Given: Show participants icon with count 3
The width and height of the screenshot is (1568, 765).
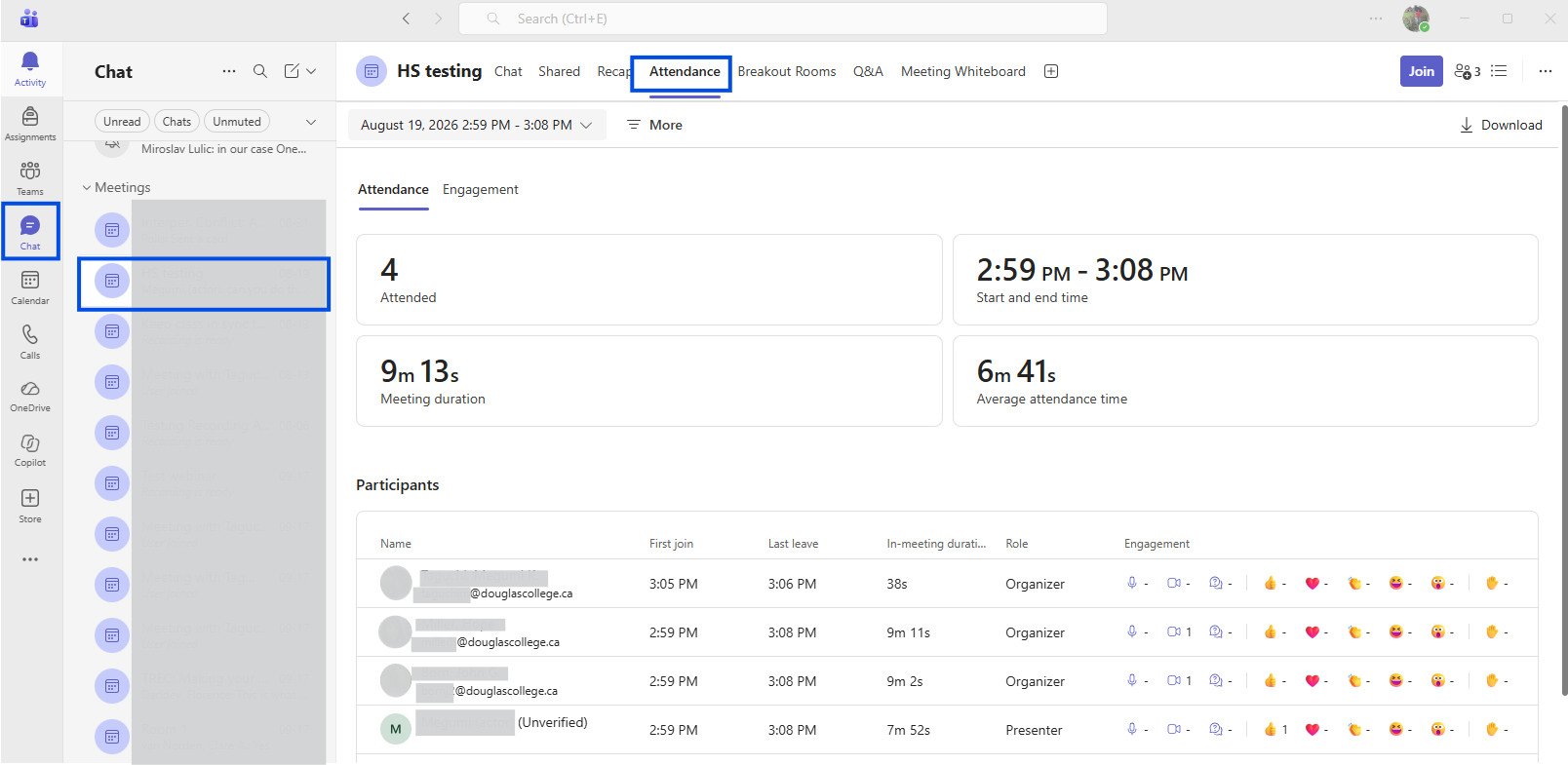Looking at the screenshot, I should [1468, 71].
